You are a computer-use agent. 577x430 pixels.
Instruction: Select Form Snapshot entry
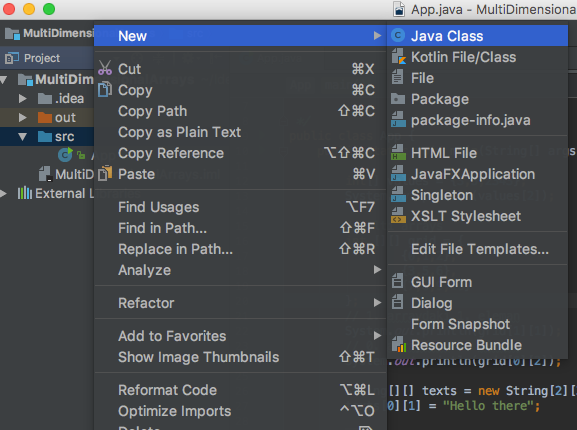click(477, 324)
